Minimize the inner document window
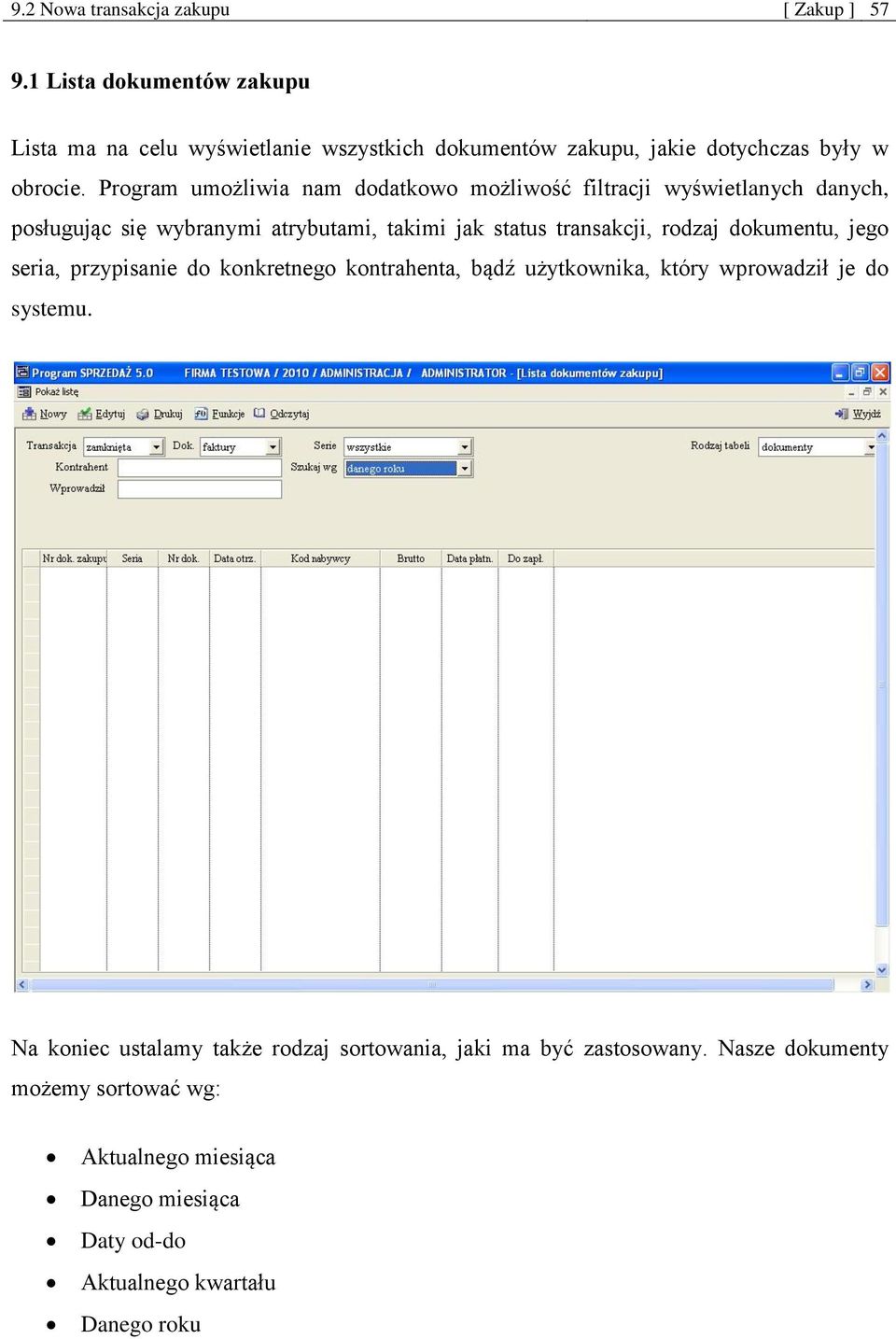Viewport: 896px width, 1339px height. pyautogui.click(x=852, y=392)
